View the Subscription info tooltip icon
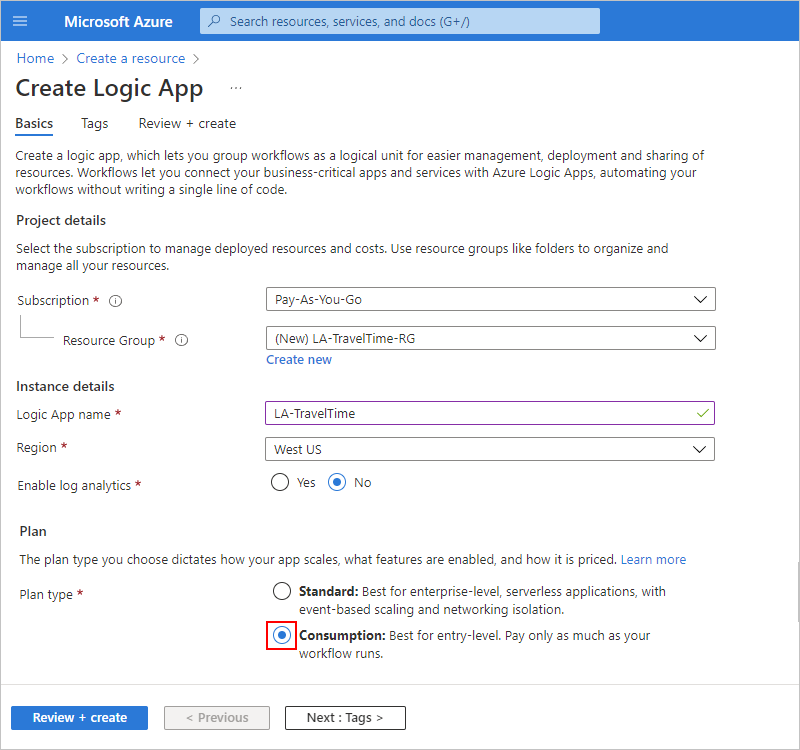Viewport: 800px width, 750px height. click(115, 300)
